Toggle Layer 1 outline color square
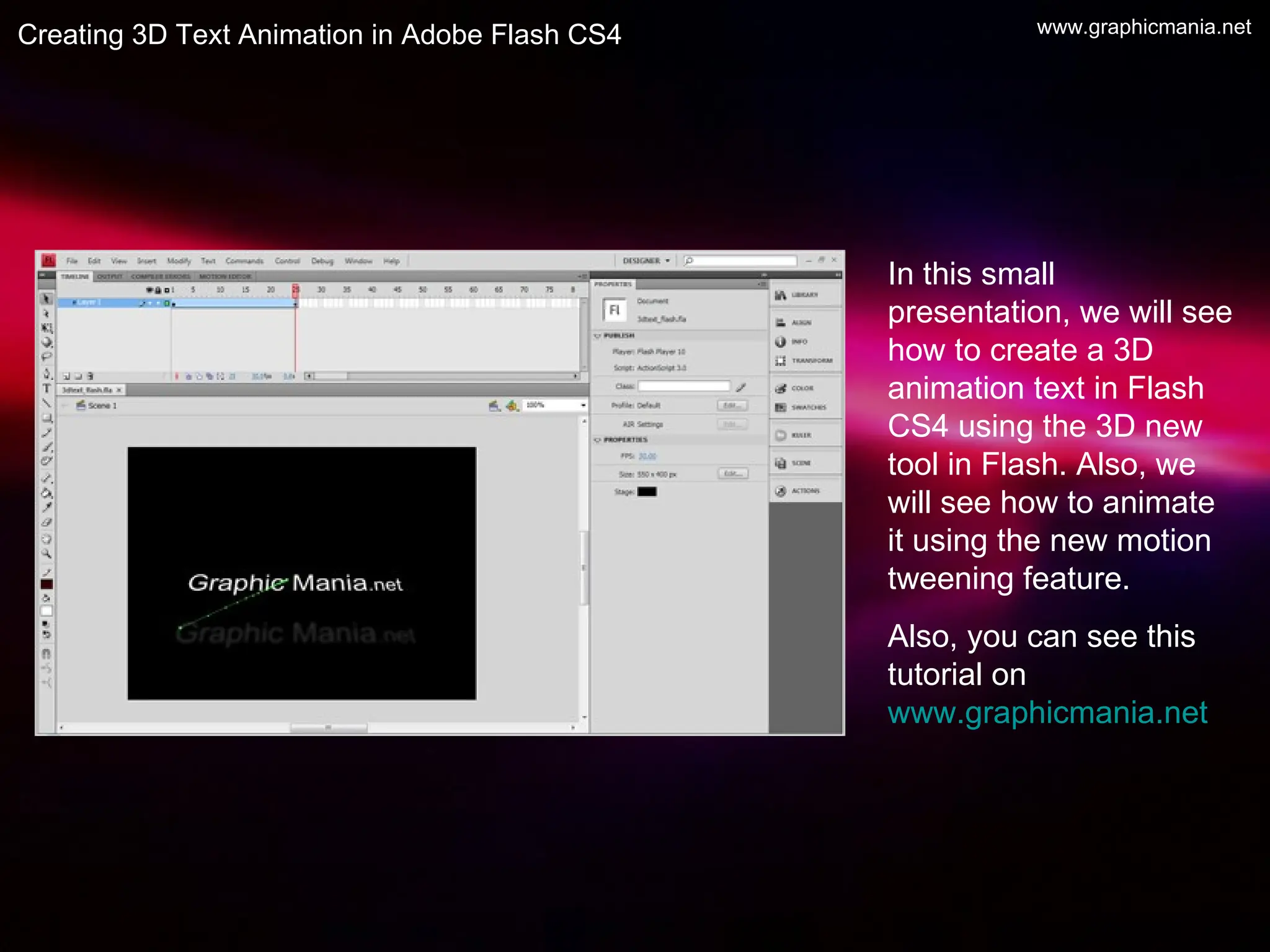This screenshot has width=1270, height=952. 167,303
